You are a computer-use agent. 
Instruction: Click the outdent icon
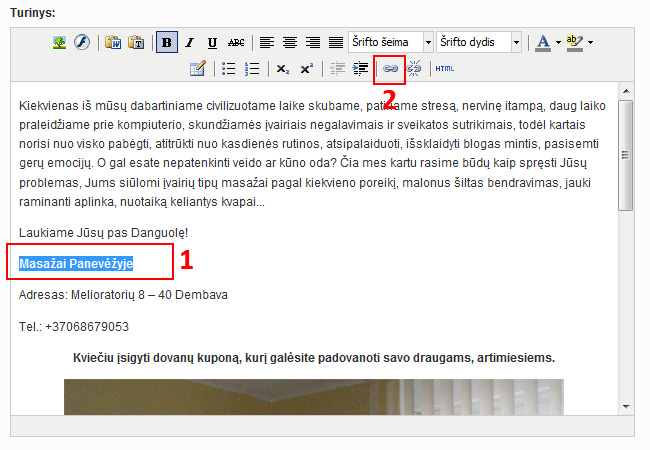(337, 69)
